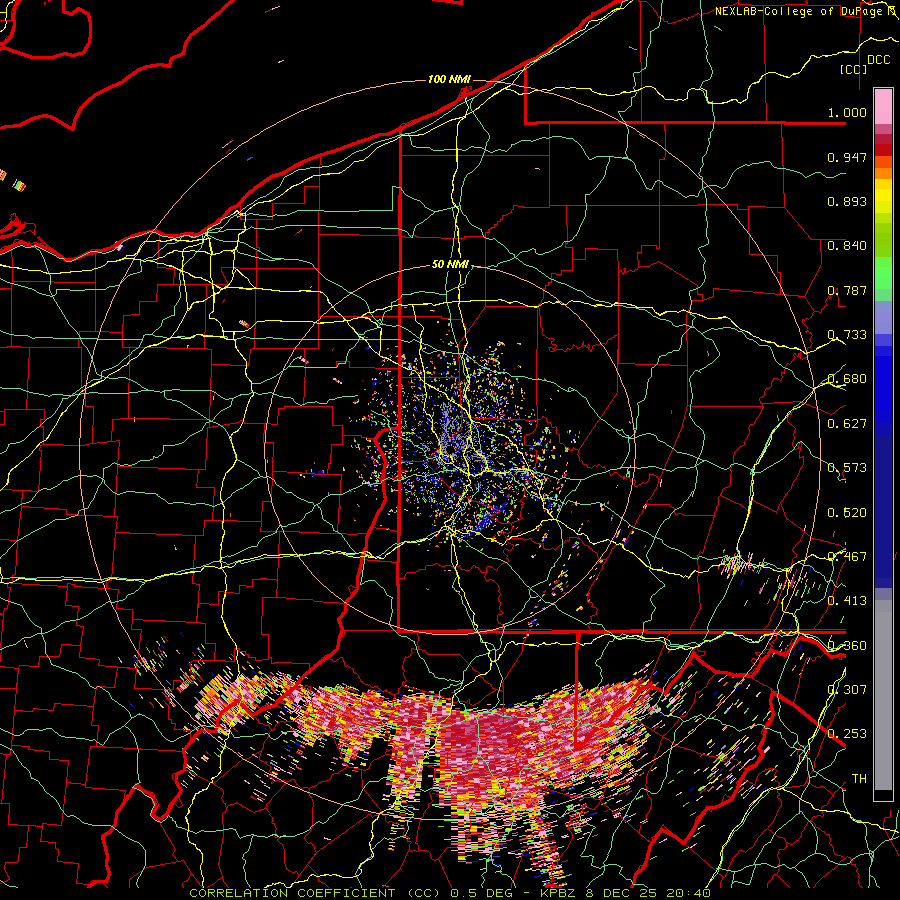Click the 0.520 color scale value
Viewport: 900px width, 900px height.
tap(847, 512)
